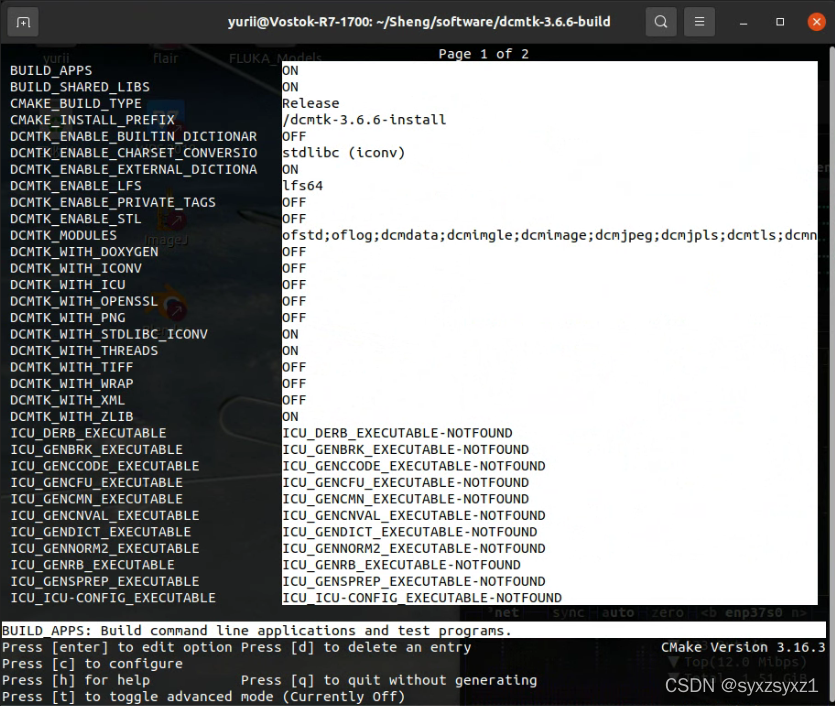The image size is (835, 706).
Task: Select the DCMTK_WITH_ICU option name
Action: [x=68, y=285]
